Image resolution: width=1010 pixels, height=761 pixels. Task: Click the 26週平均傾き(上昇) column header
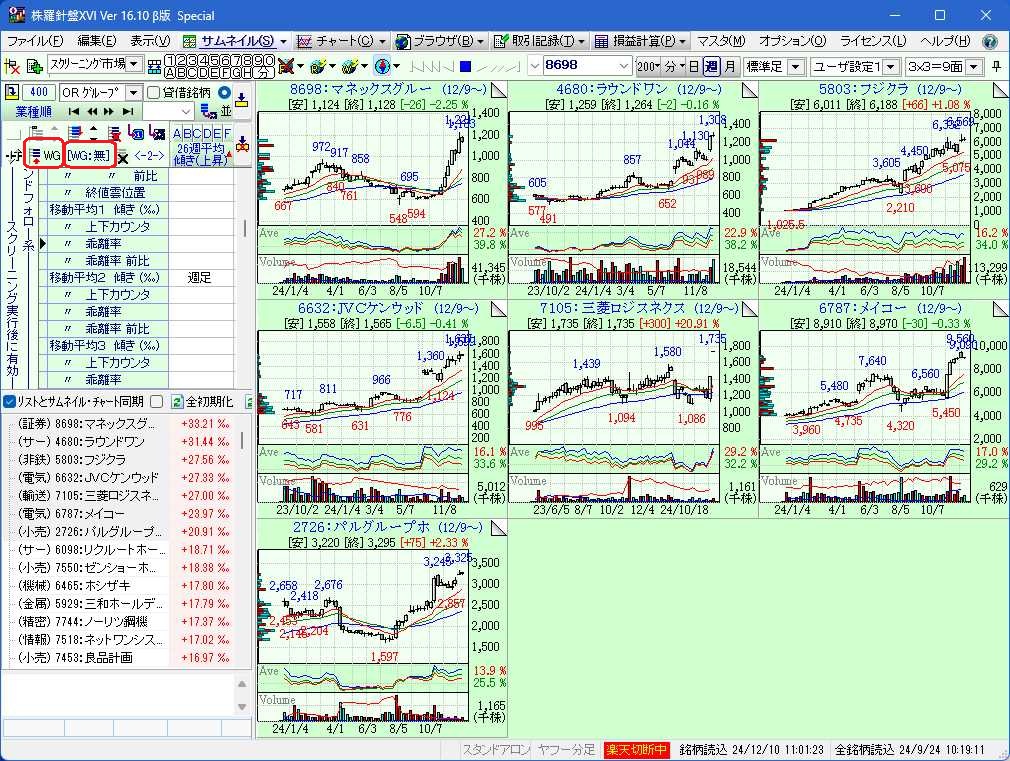point(201,155)
